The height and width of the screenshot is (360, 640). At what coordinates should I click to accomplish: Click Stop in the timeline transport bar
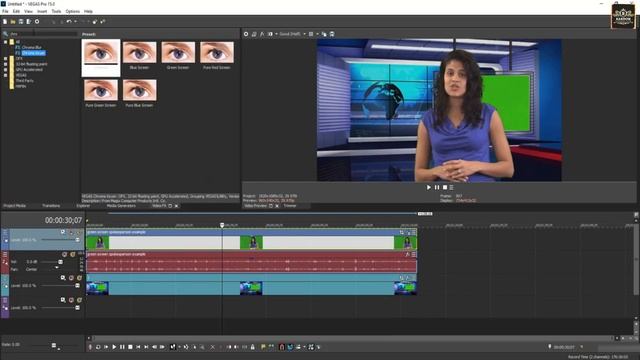pos(130,347)
